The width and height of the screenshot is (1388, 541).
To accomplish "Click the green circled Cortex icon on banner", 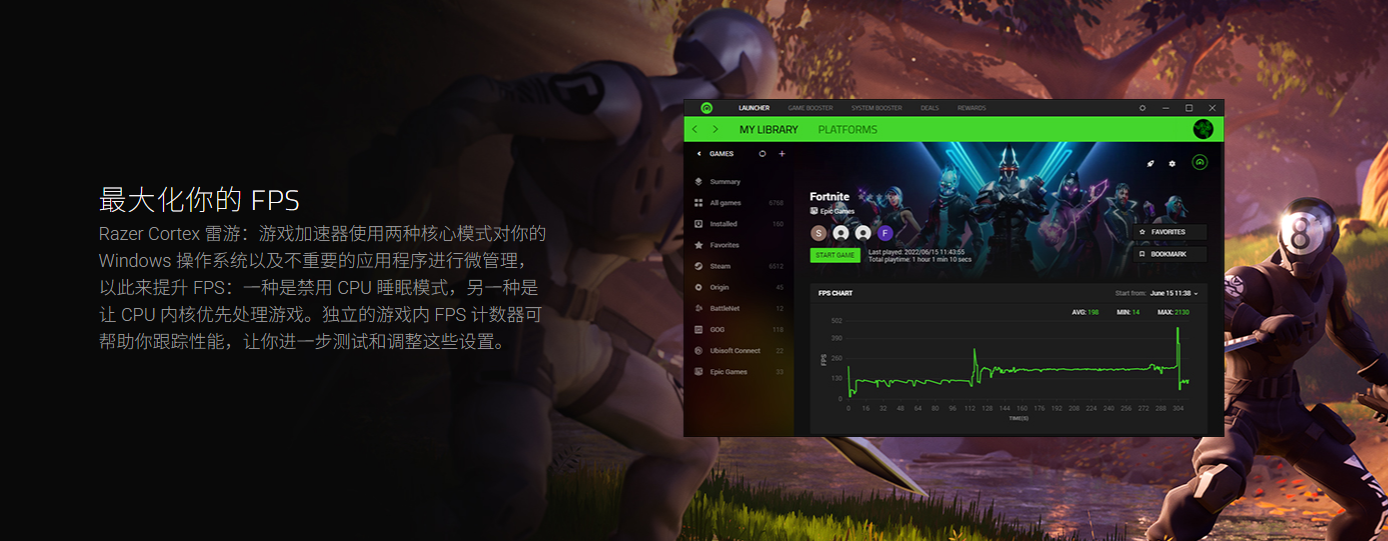I will [1200, 162].
